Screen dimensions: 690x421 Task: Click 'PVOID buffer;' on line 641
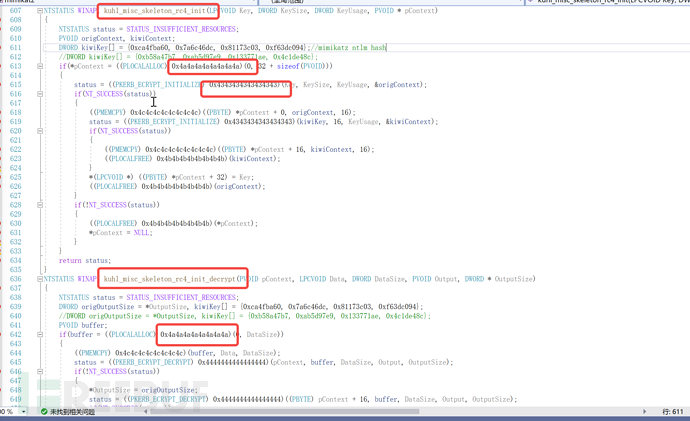coord(83,325)
